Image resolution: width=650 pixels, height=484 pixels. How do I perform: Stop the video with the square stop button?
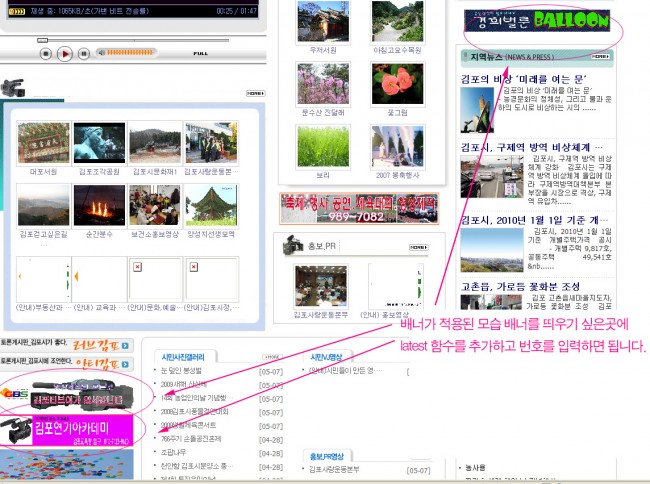click(46, 53)
